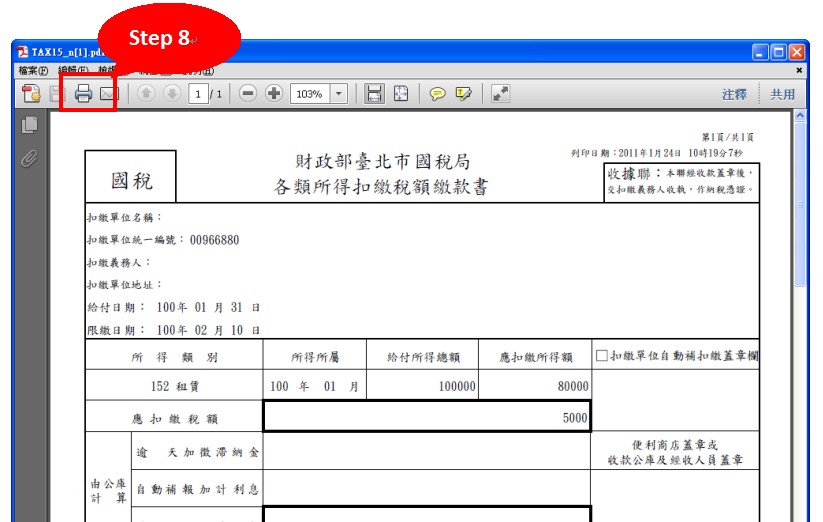Select the fit one full page icon
This screenshot has width=823, height=522.
pyautogui.click(x=400, y=94)
